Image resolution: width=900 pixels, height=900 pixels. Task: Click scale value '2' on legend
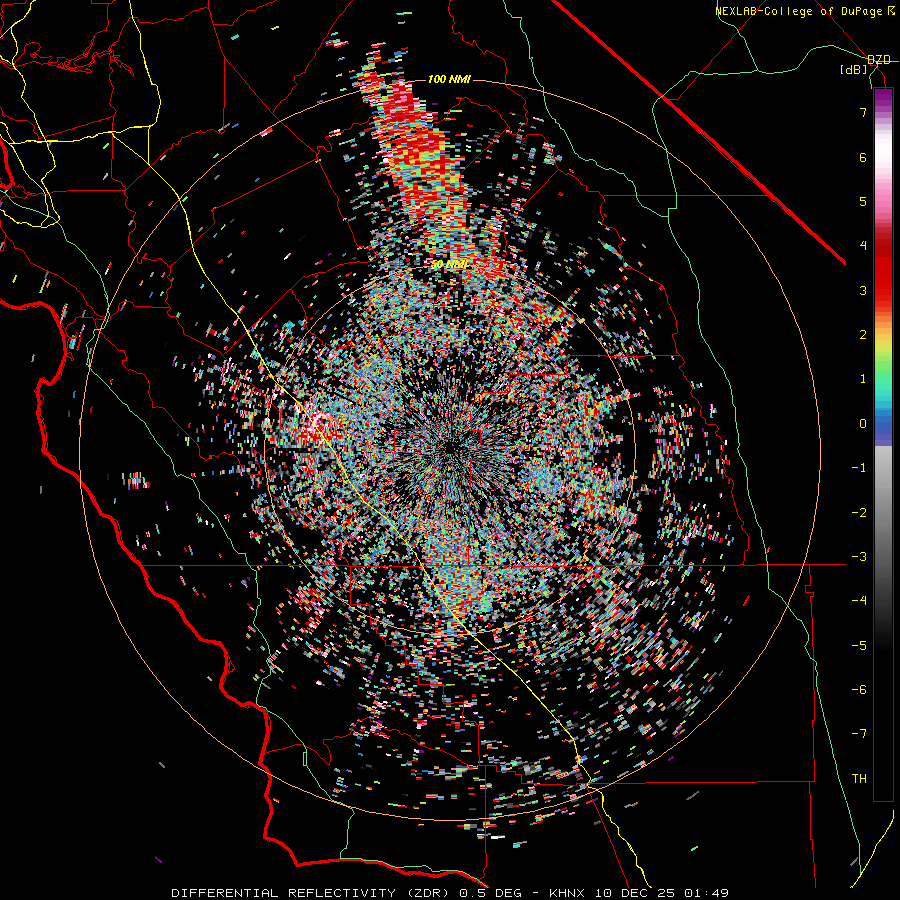(863, 335)
